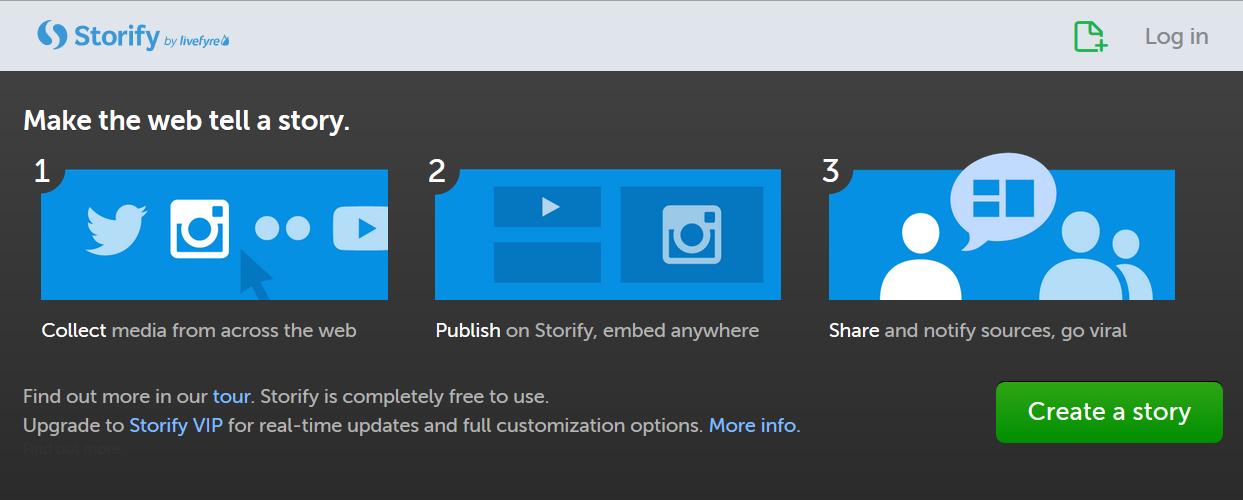Click the white person silhouette in panel 3
The image size is (1243, 500).
[x=921, y=258]
